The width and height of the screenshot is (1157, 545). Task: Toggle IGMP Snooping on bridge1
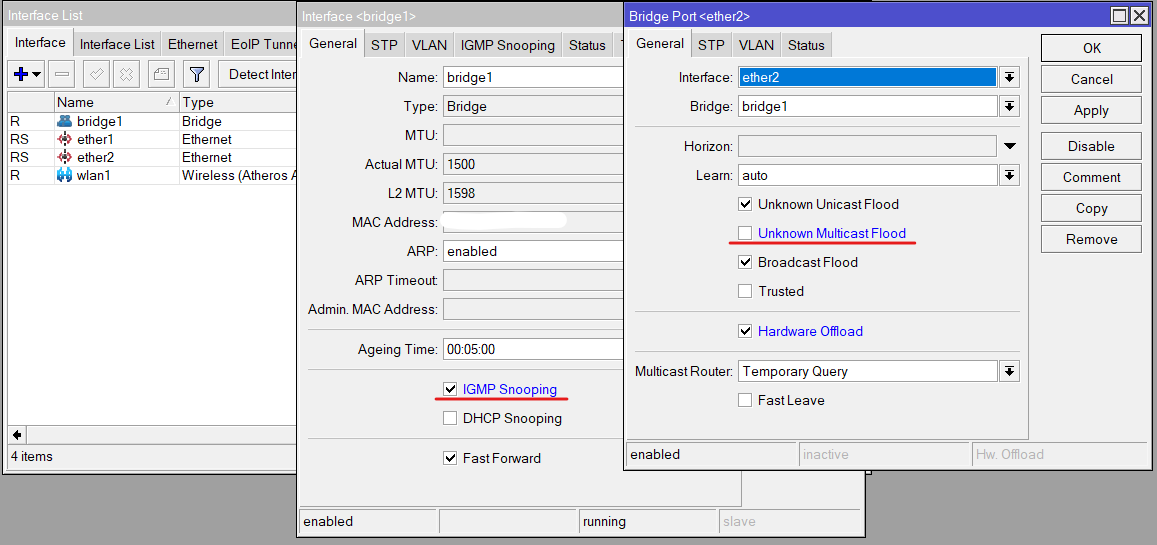[450, 389]
